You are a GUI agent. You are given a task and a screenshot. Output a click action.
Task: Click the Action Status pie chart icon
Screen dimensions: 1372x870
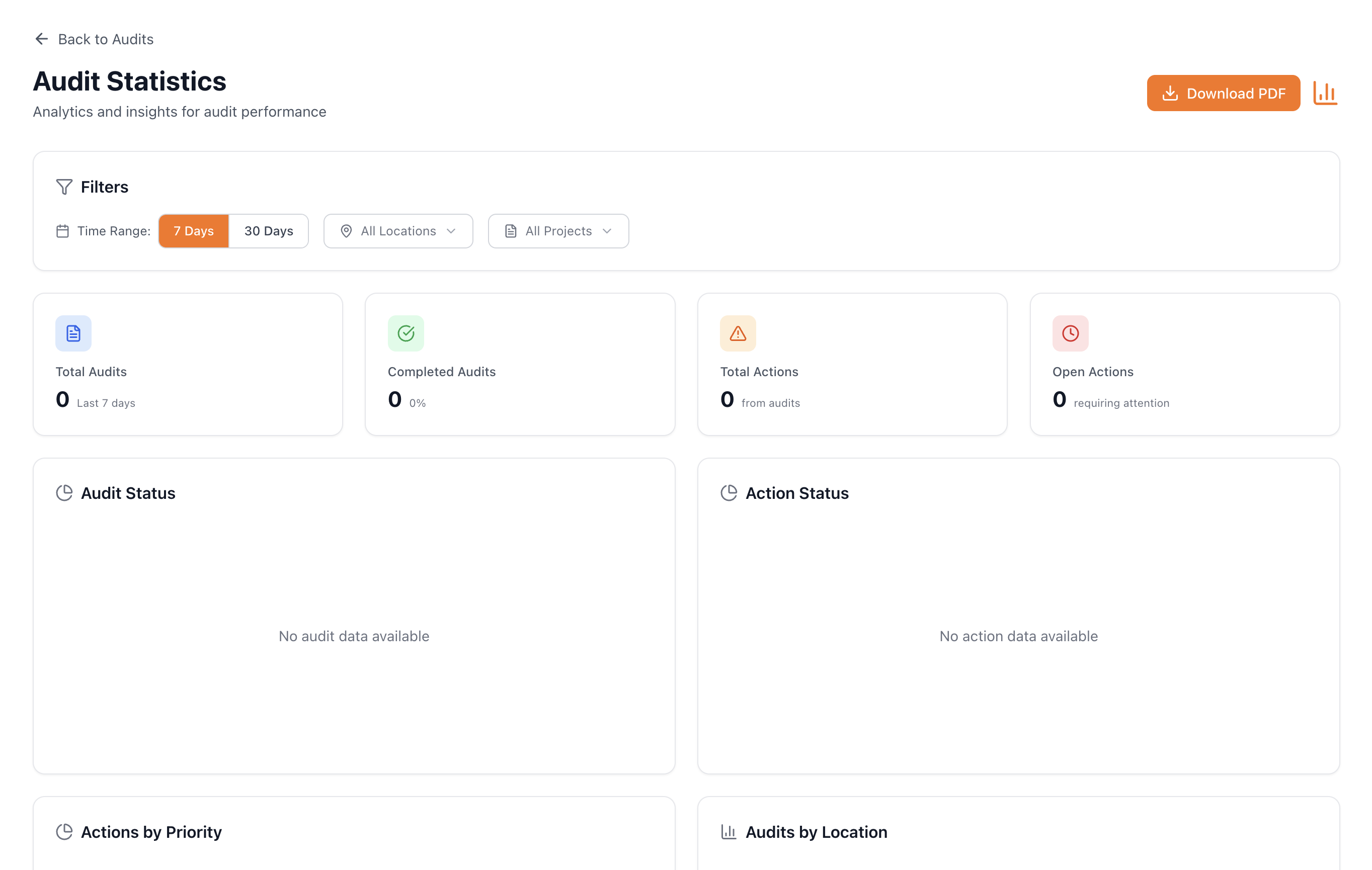click(729, 493)
